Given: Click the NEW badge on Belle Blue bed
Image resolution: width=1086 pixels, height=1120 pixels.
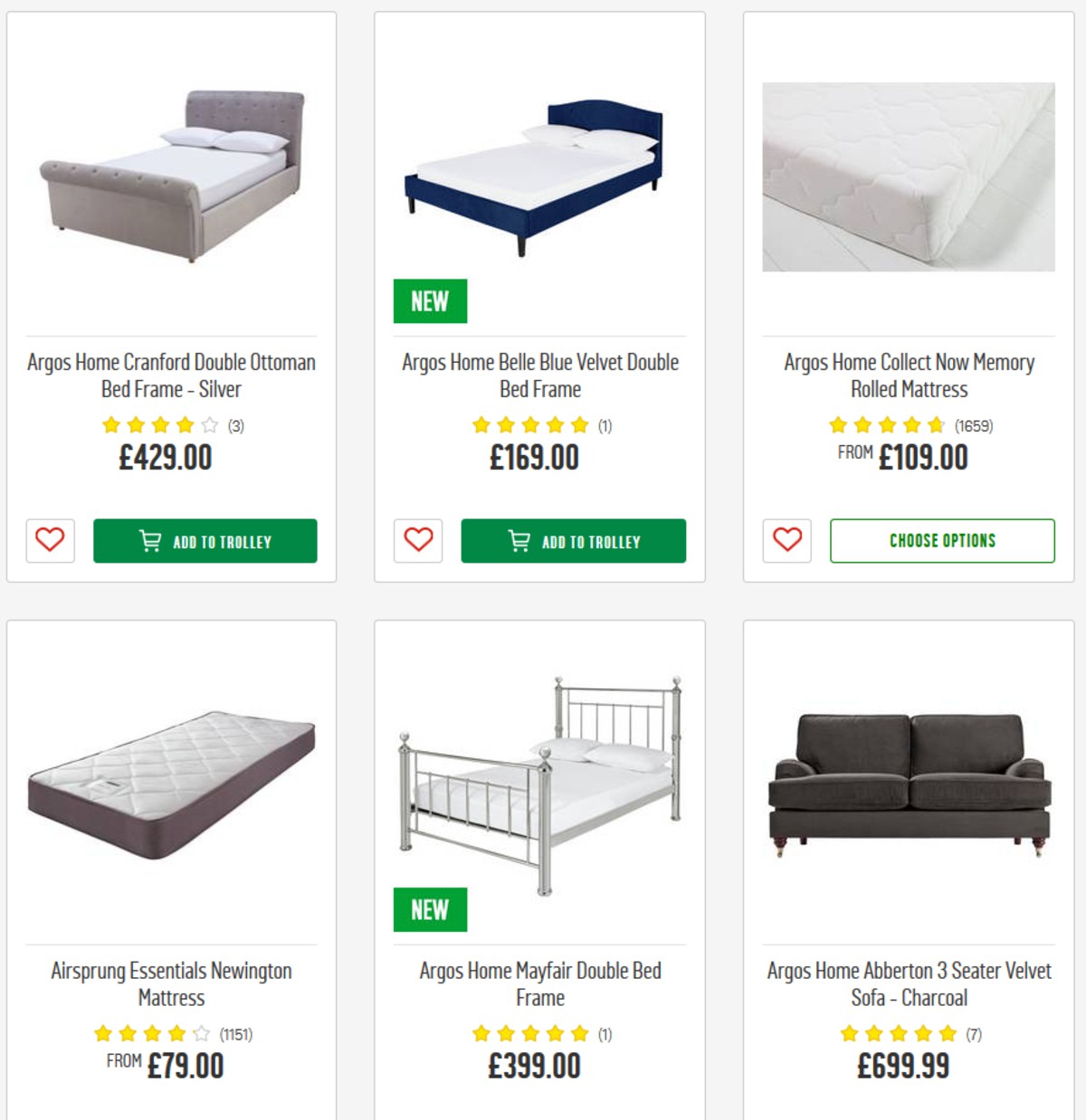Looking at the screenshot, I should coord(432,301).
